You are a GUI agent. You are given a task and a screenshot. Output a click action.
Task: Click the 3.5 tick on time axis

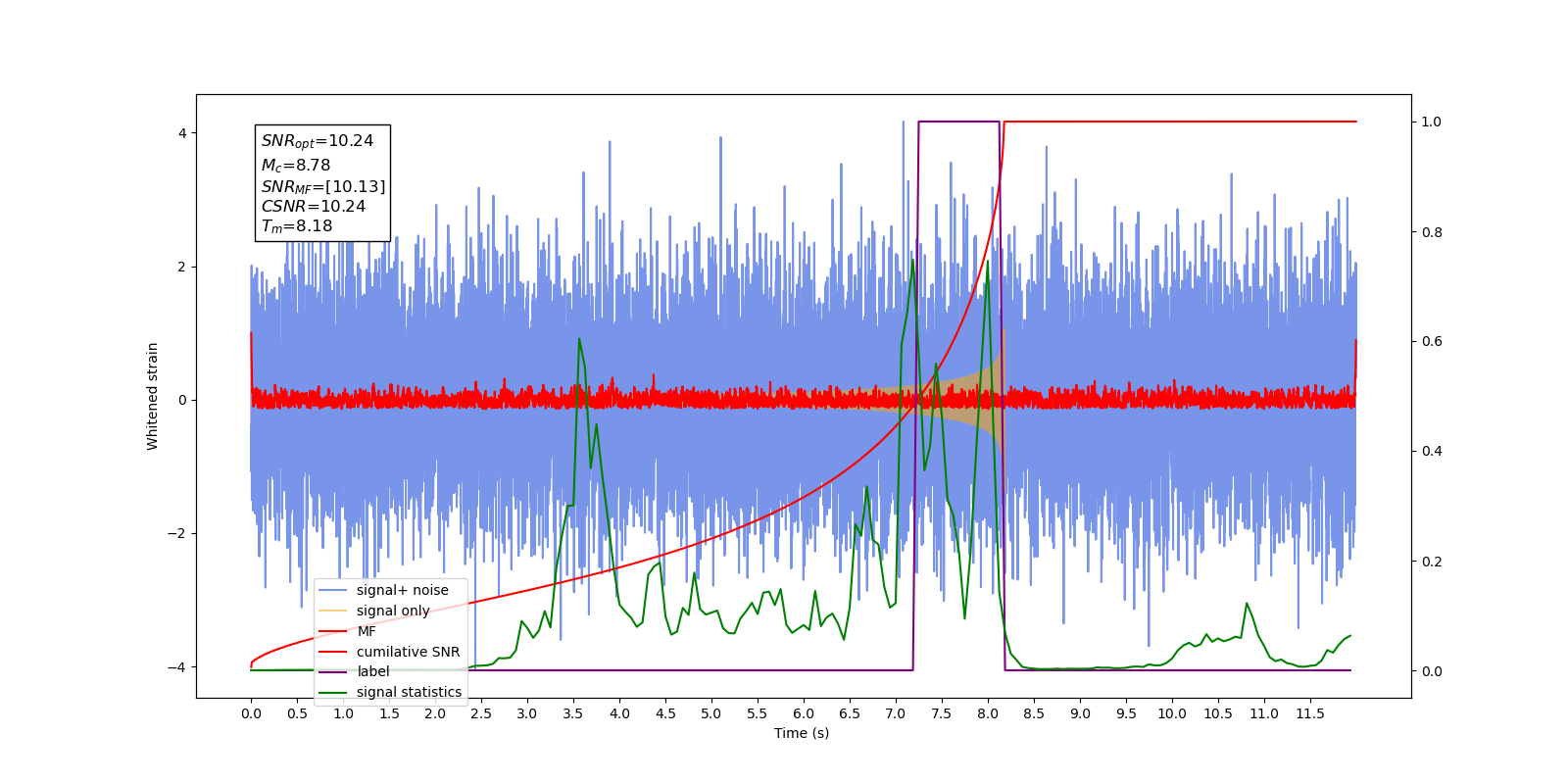[573, 713]
